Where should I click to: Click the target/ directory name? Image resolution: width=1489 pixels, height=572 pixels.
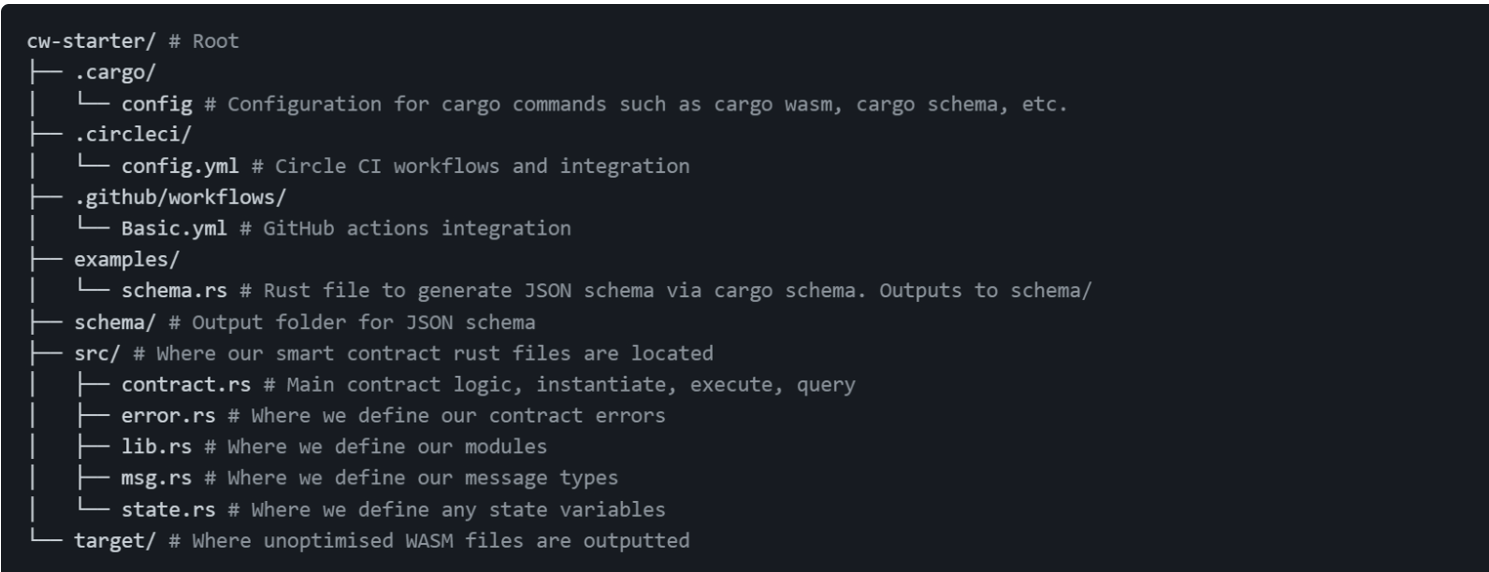pos(107,540)
